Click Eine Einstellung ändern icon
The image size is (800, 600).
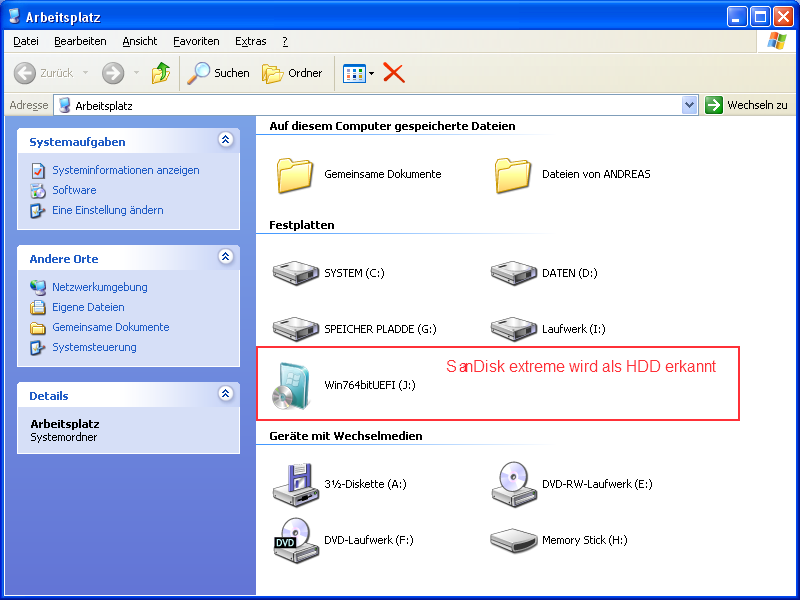[38, 210]
